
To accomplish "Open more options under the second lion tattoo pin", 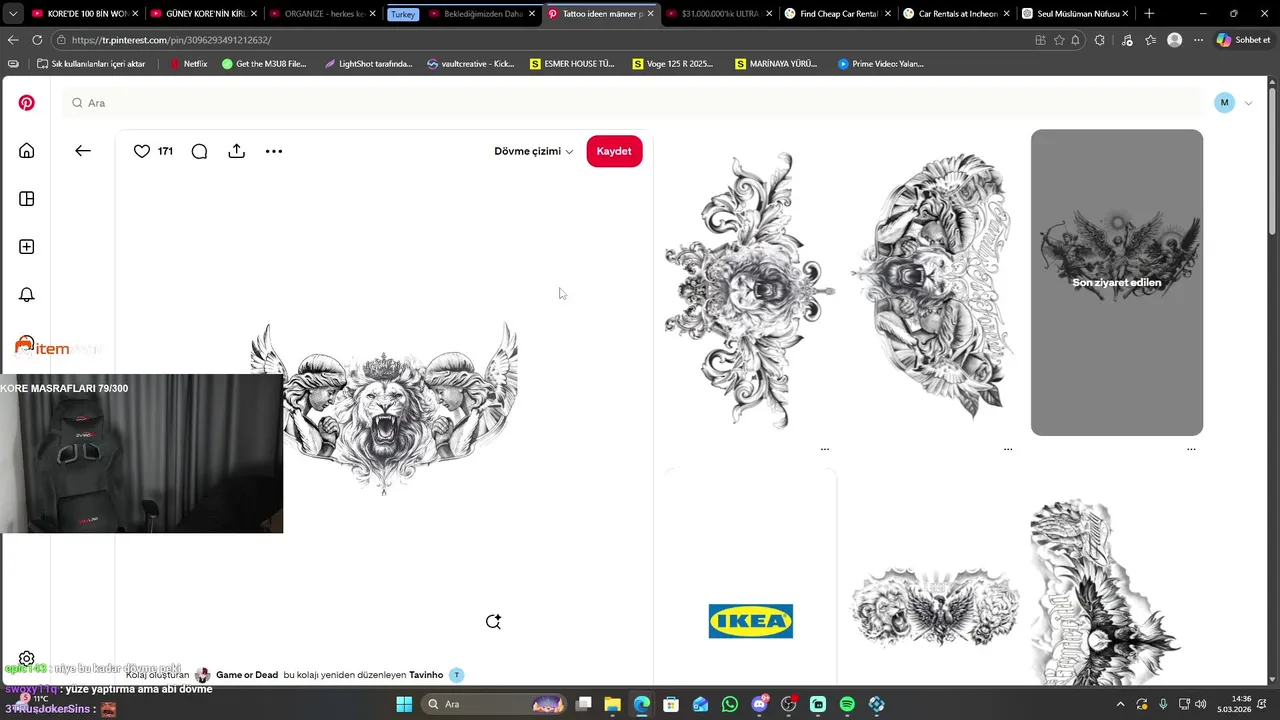I will 1008,449.
